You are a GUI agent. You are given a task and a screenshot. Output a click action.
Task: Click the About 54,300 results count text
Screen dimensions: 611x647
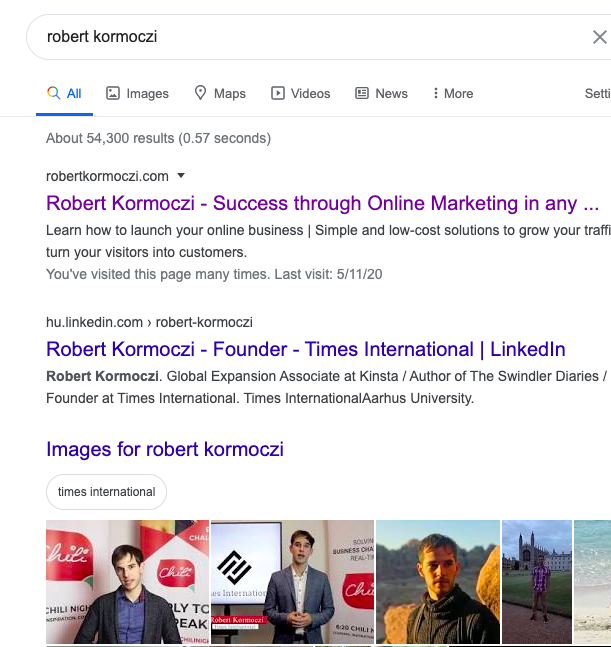pos(158,138)
